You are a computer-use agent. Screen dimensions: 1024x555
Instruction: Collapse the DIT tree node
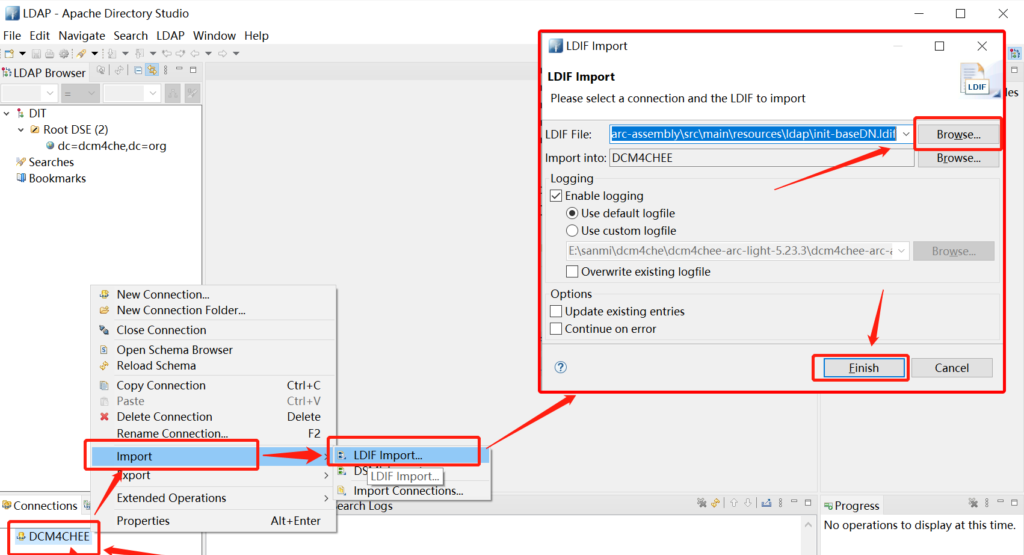click(x=7, y=114)
